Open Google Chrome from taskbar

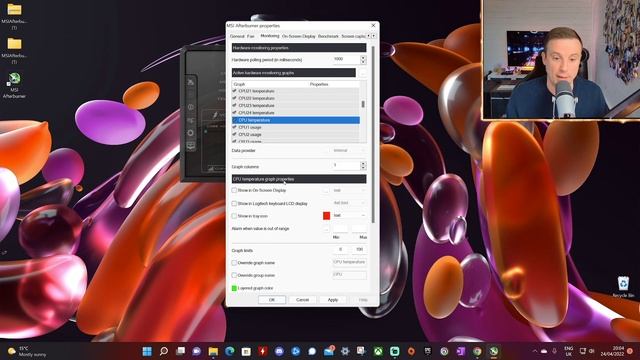[477, 351]
